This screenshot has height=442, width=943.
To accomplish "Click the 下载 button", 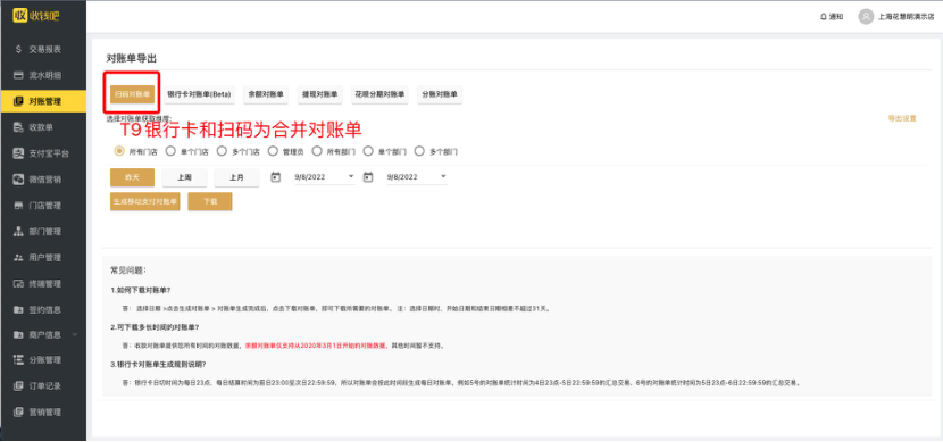I will pos(210,201).
